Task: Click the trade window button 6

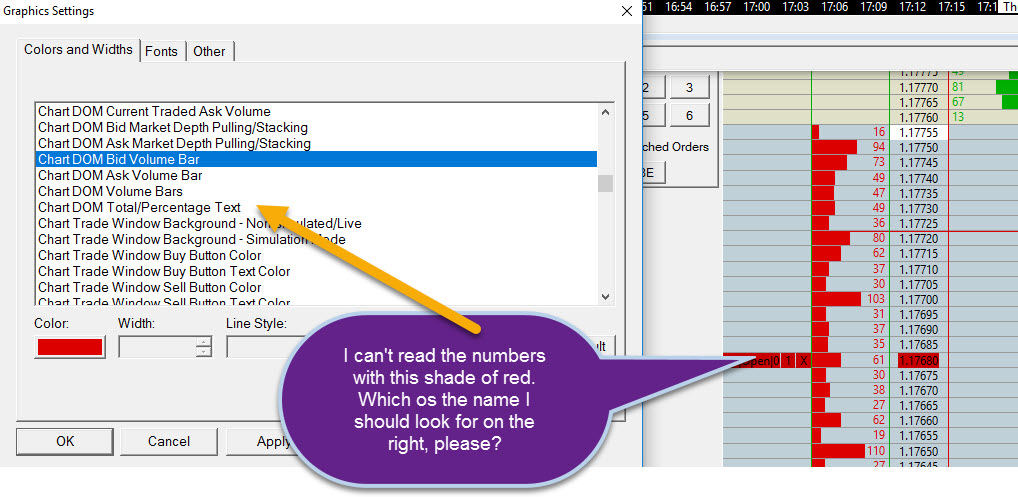Action: [689, 115]
